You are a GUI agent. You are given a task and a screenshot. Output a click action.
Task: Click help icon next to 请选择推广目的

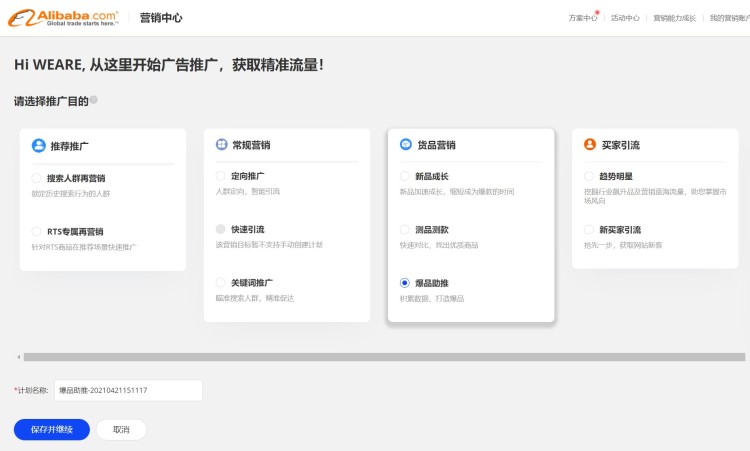coord(94,100)
